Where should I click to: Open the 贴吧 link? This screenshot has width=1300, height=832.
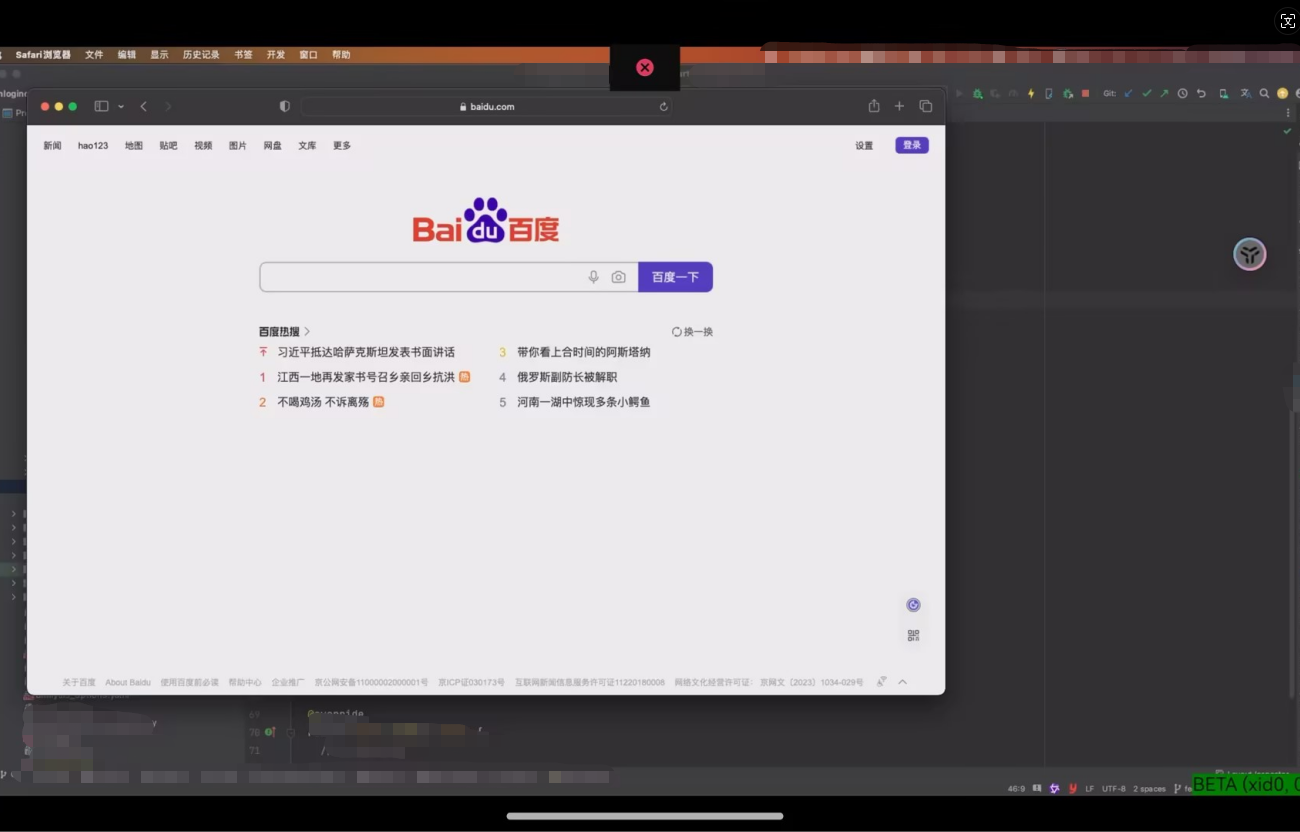[x=168, y=146]
